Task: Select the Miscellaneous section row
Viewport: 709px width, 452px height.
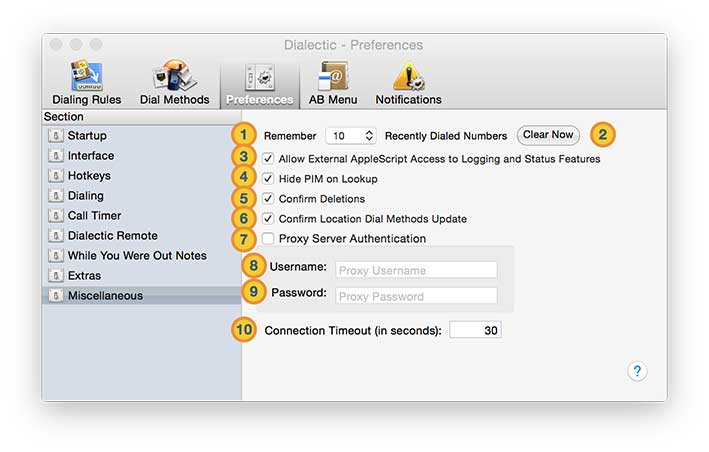Action: click(142, 296)
